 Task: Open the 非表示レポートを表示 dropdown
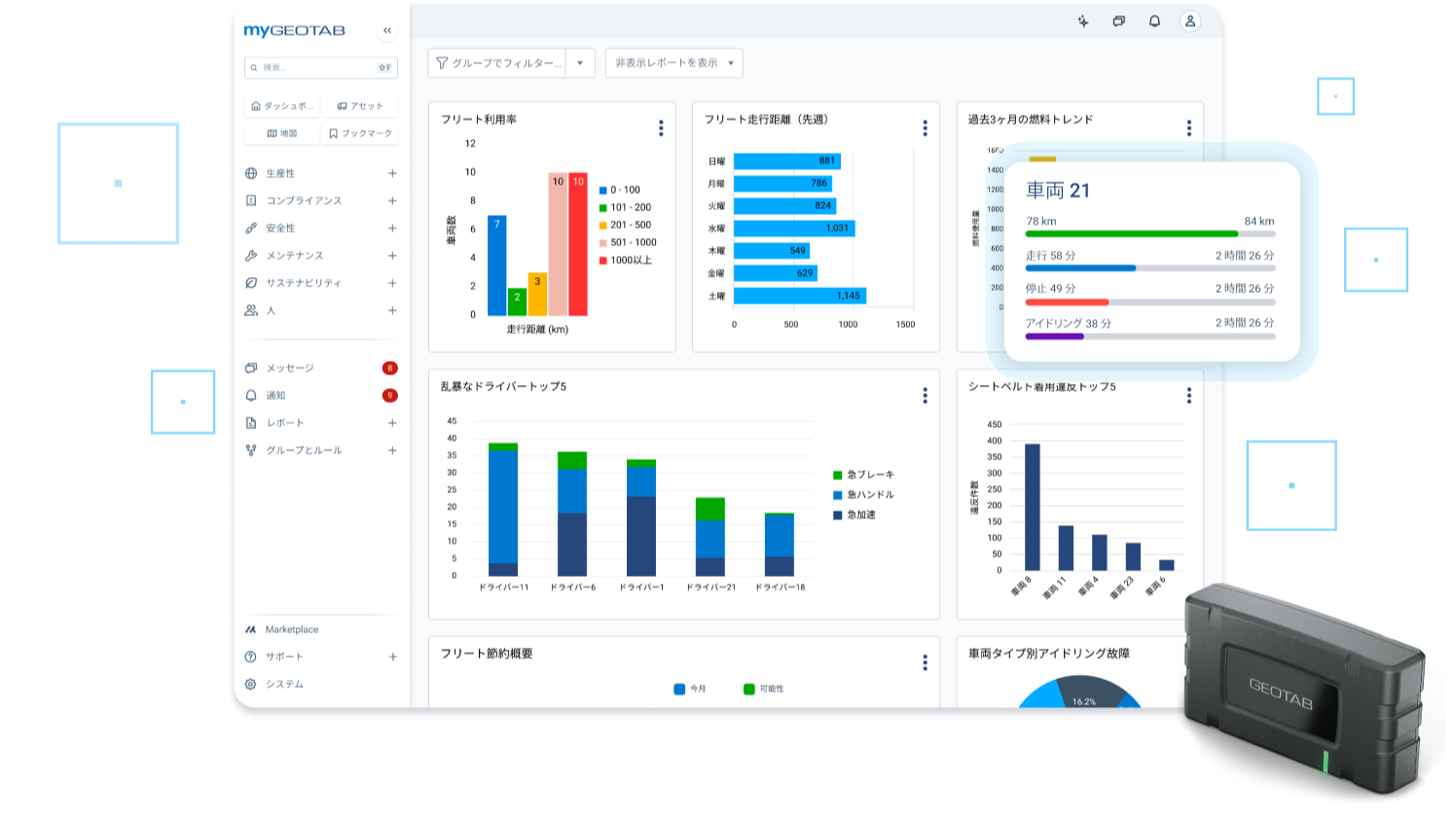coord(673,63)
